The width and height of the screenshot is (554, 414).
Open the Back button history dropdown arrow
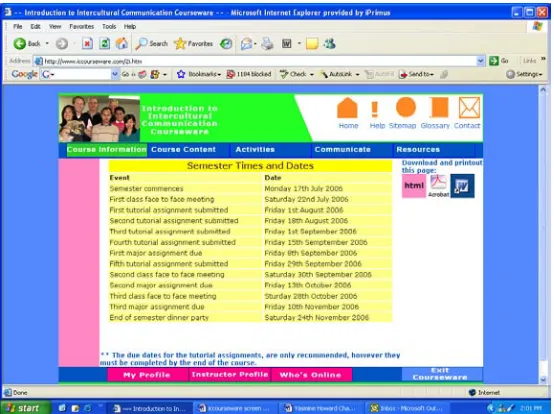click(47, 44)
